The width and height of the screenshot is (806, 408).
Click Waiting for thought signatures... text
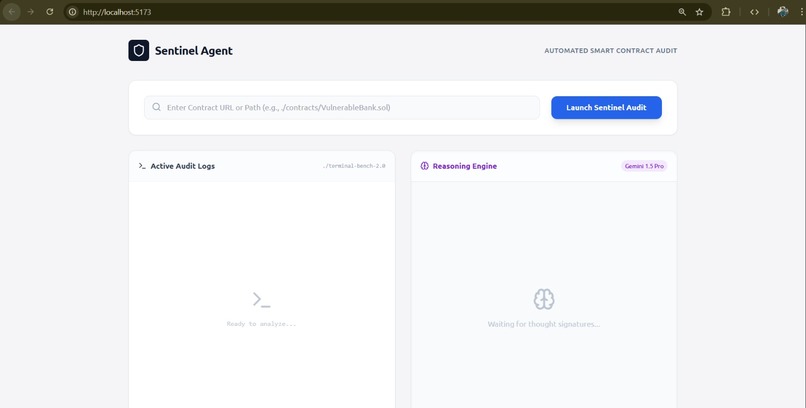click(x=544, y=324)
